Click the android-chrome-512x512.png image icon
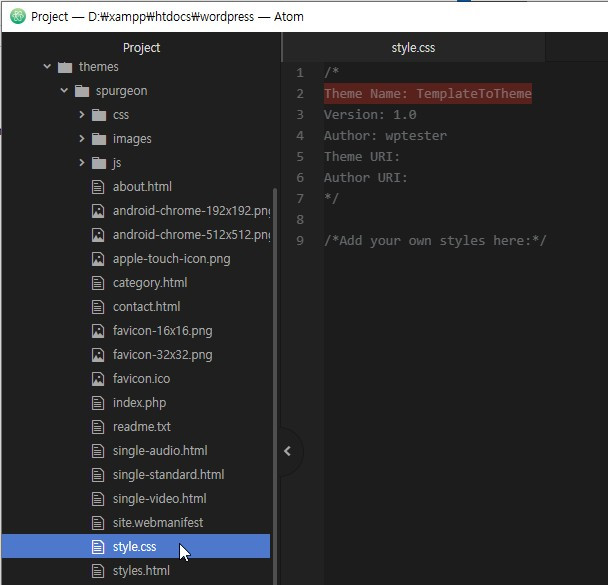Viewport: 608px width, 585px height. click(x=98, y=235)
